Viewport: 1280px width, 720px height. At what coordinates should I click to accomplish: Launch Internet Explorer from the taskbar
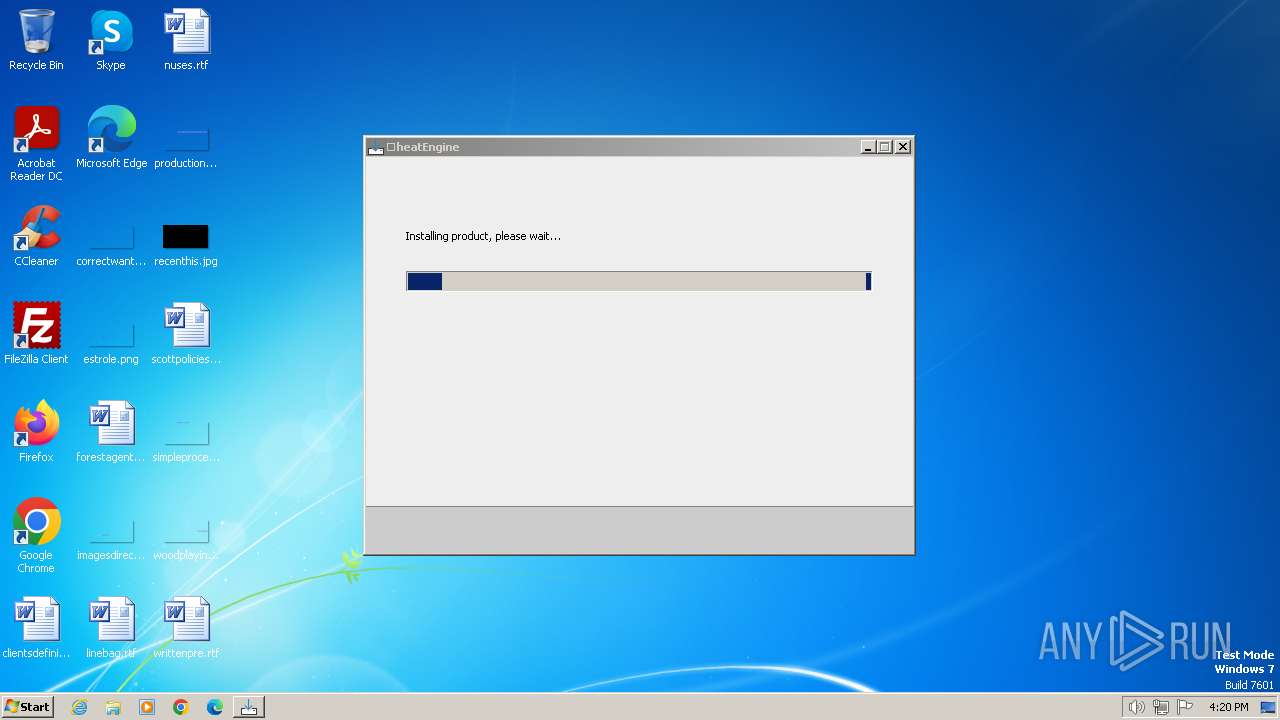pyautogui.click(x=79, y=707)
